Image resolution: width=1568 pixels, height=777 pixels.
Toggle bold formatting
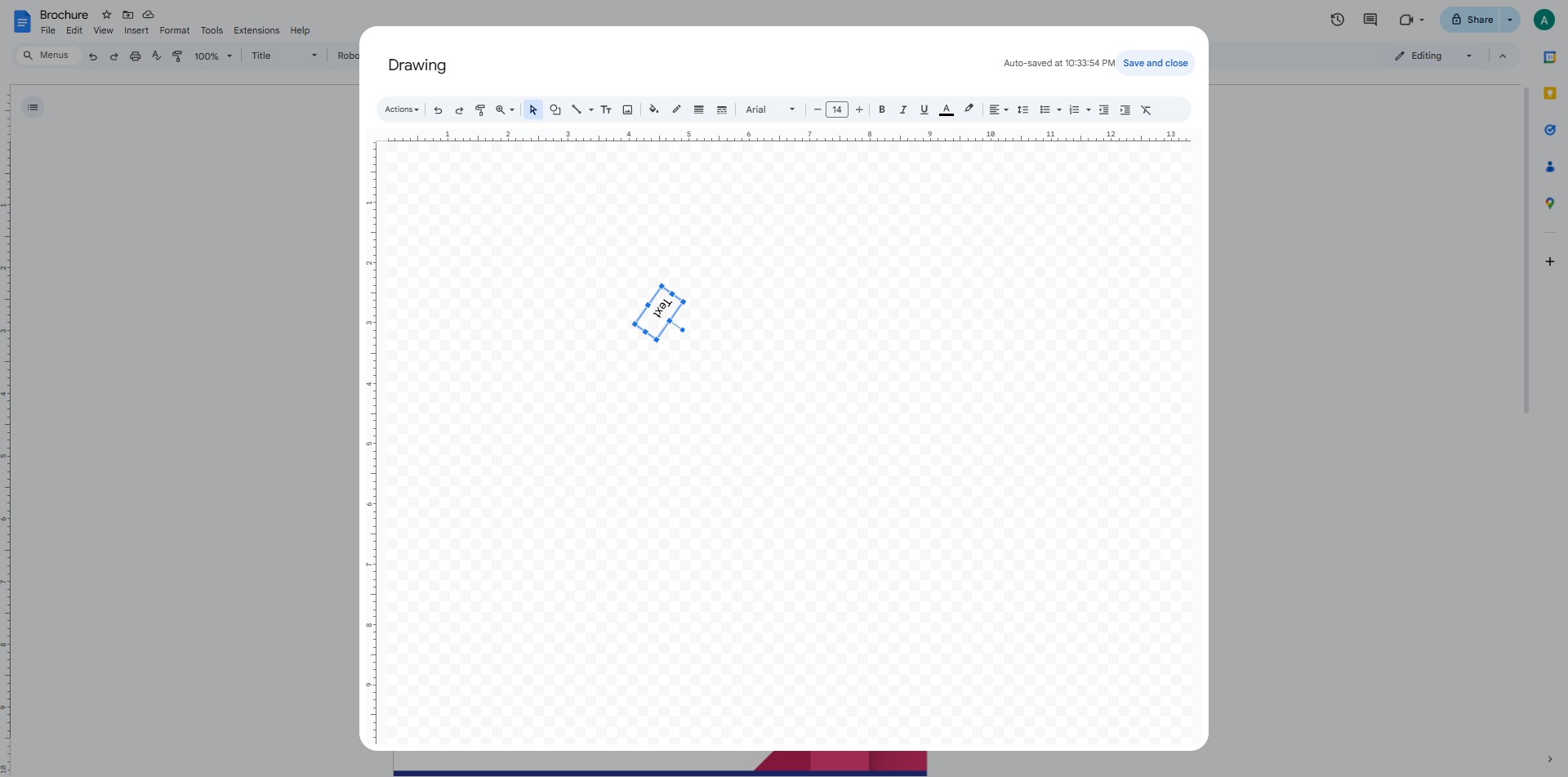tap(881, 109)
